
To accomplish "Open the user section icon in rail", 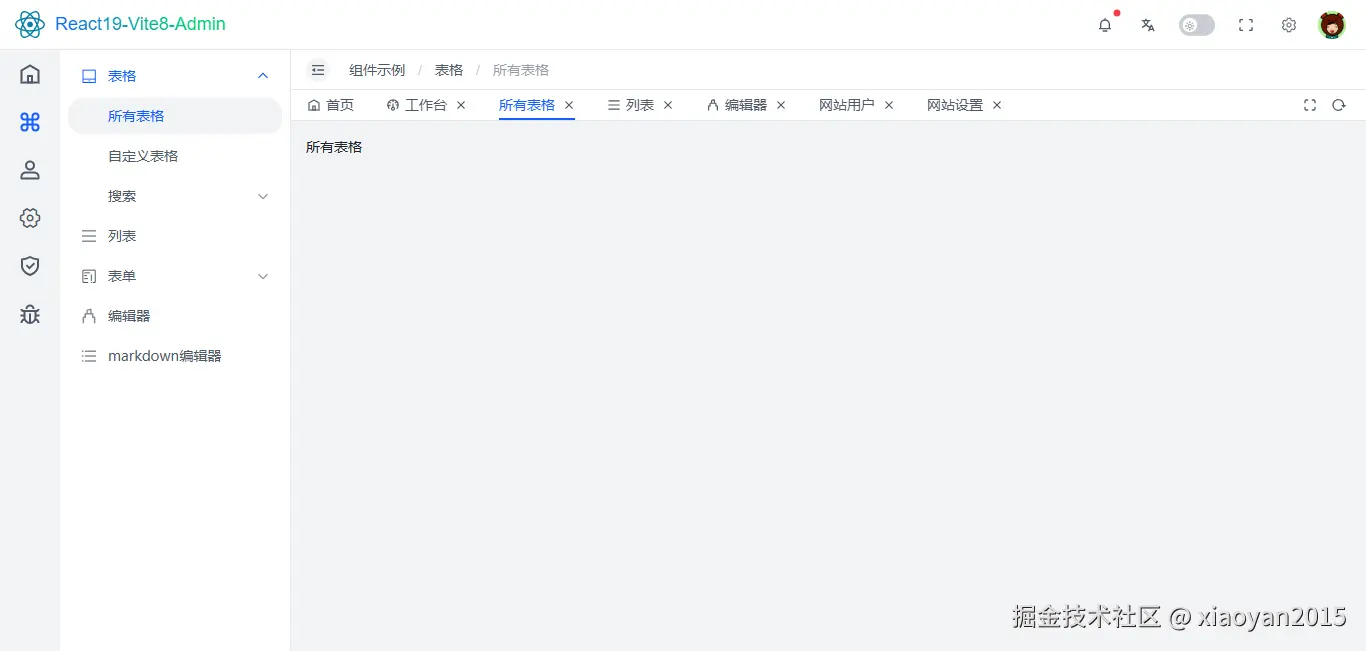I will click(x=30, y=170).
